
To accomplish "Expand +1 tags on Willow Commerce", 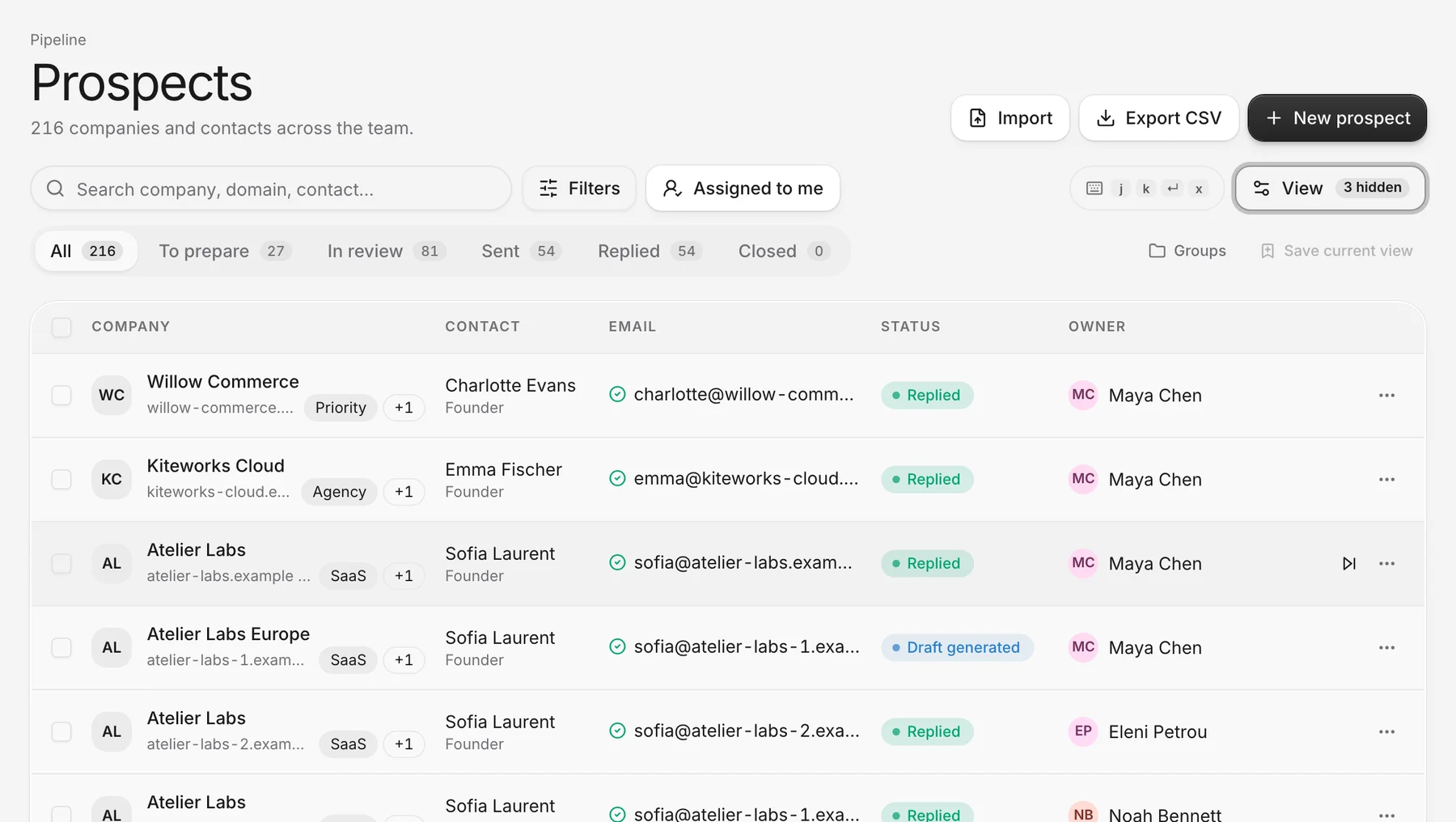I will coord(404,408).
